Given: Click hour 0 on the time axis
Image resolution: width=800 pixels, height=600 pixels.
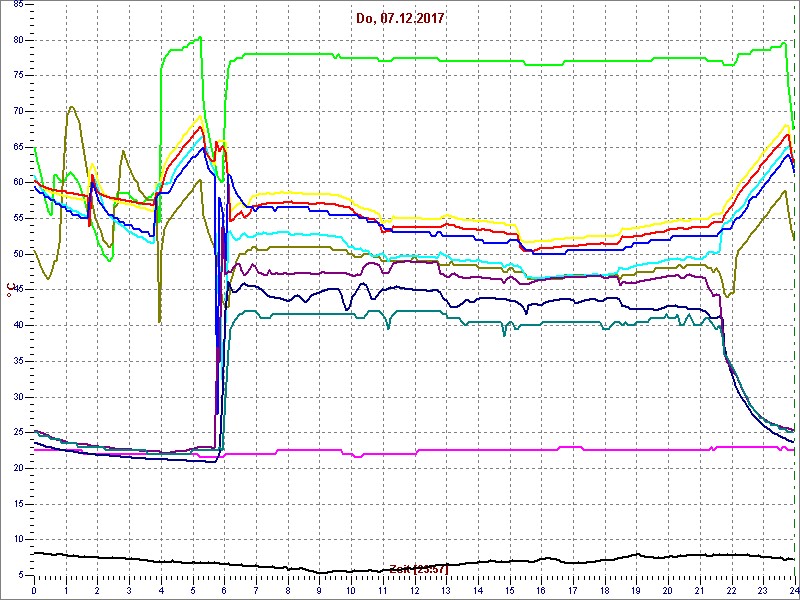Looking at the screenshot, I should [34, 590].
